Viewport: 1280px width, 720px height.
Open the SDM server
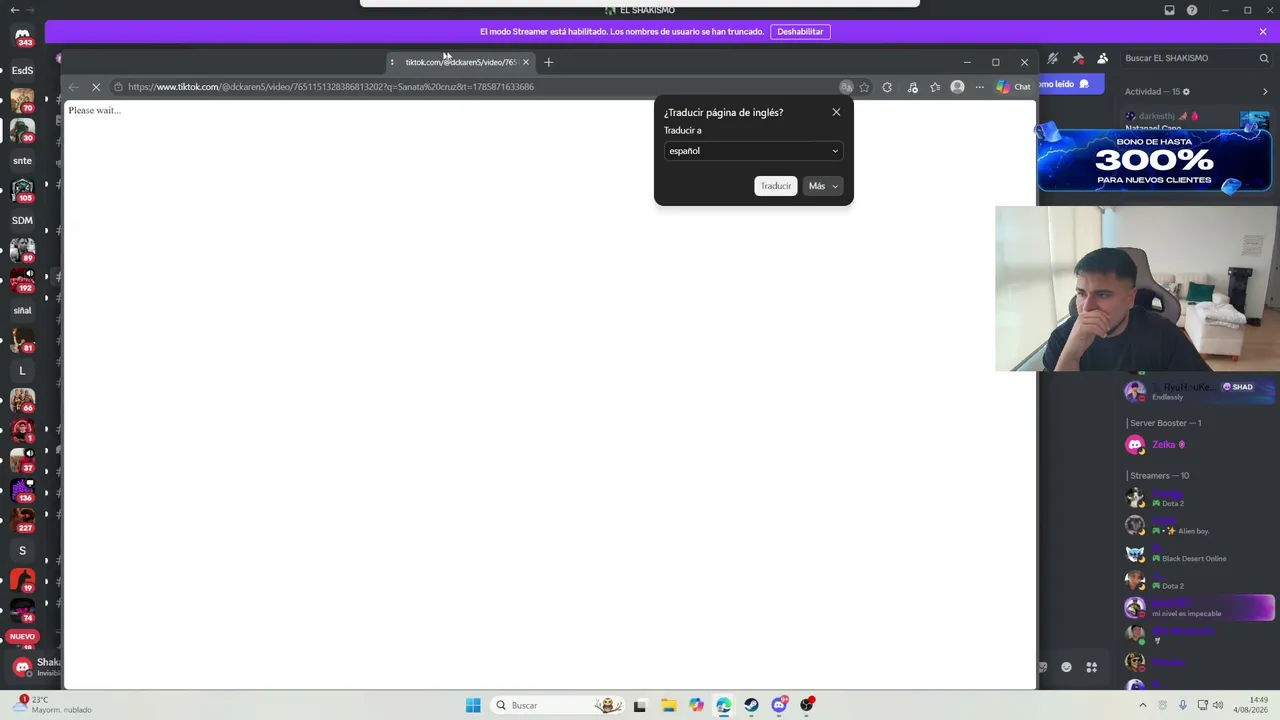pos(22,221)
